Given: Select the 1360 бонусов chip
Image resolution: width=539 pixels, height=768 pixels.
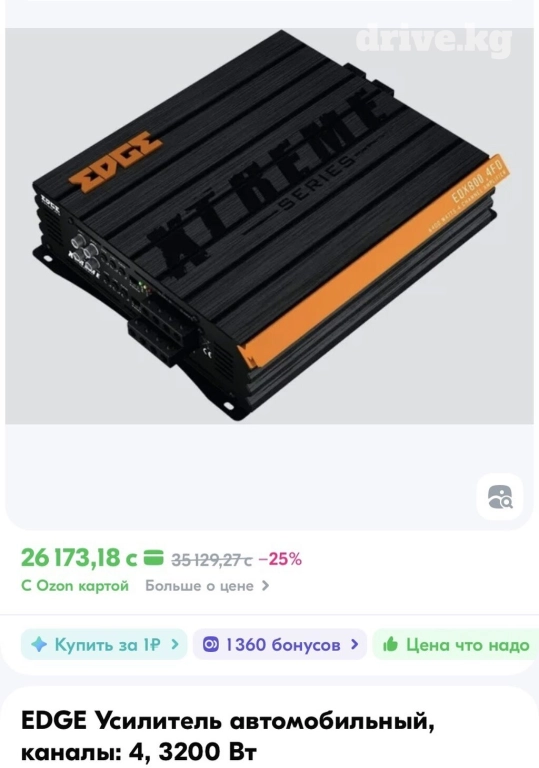Looking at the screenshot, I should point(280,644).
